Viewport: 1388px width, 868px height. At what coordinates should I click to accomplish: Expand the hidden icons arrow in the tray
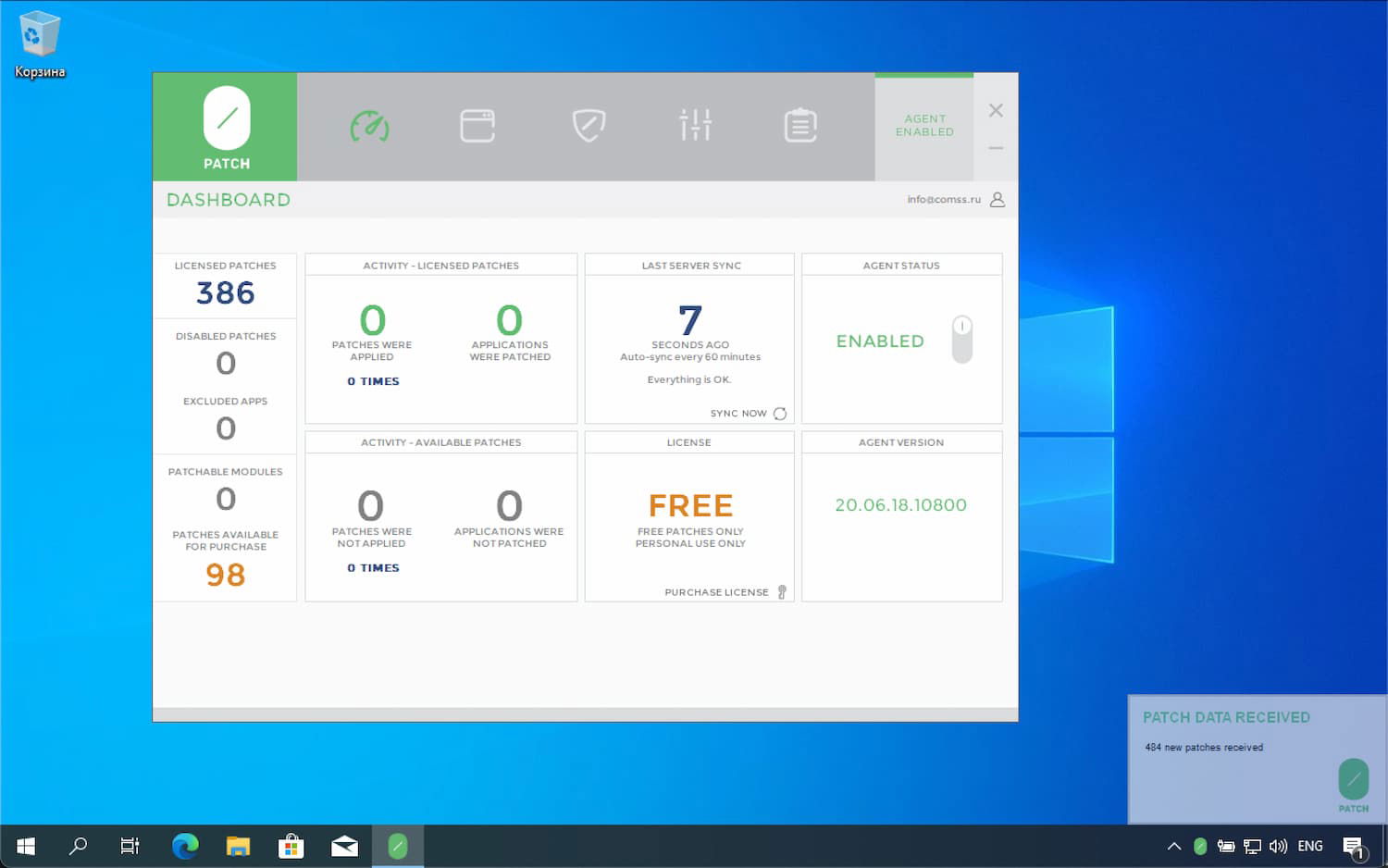coord(1173,845)
